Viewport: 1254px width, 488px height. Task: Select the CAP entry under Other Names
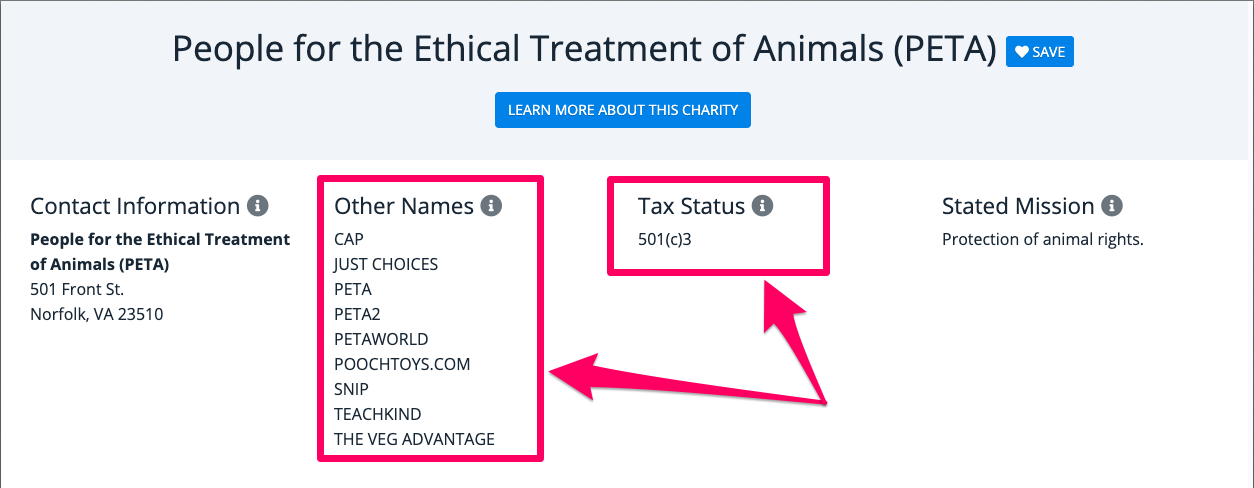(x=349, y=239)
